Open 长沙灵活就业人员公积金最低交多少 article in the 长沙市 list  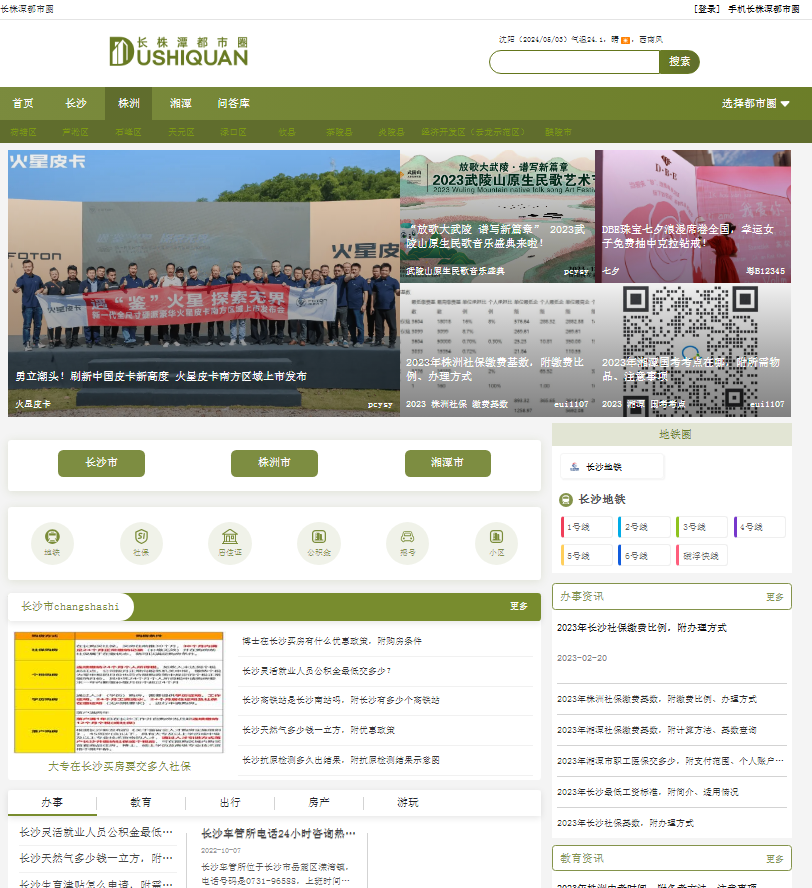[x=317, y=671]
